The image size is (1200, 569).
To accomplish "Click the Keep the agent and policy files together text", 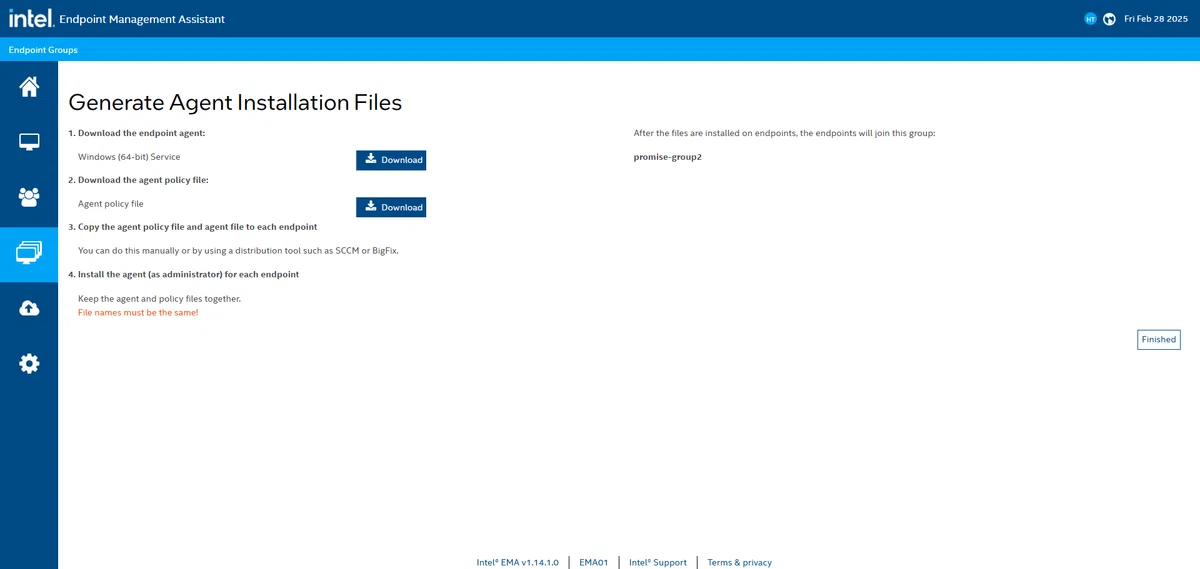I will pos(159,299).
